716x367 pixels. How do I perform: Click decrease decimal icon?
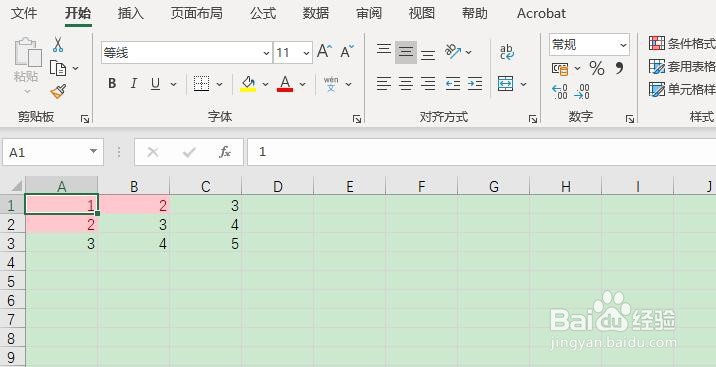[582, 92]
